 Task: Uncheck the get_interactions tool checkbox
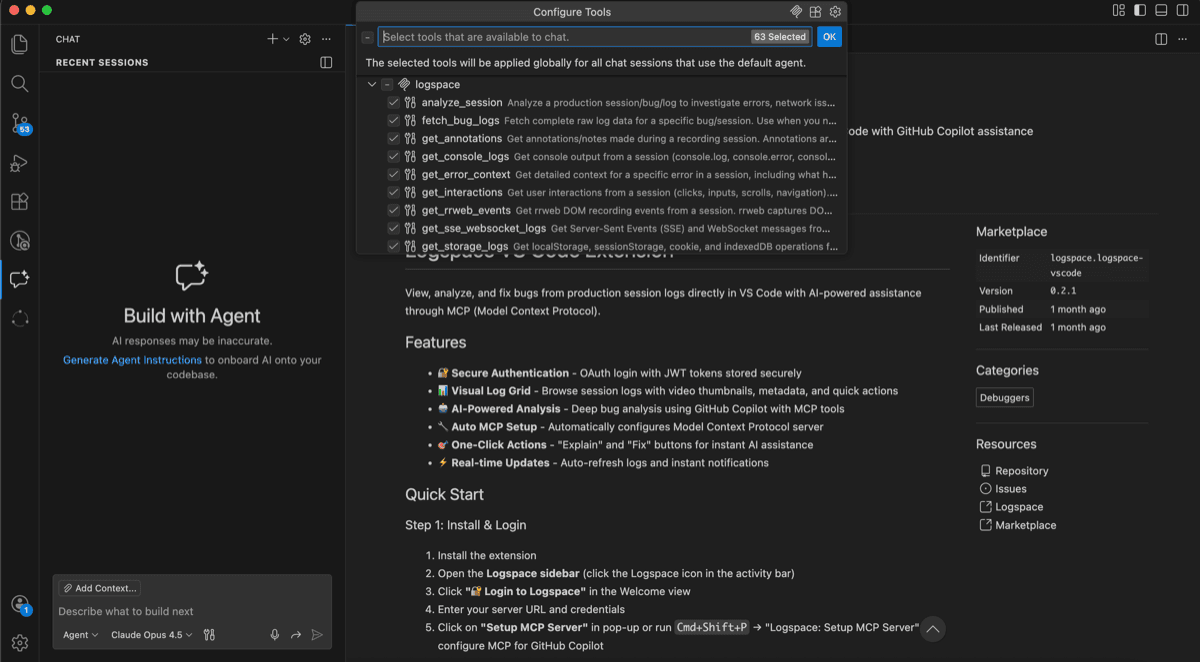click(394, 192)
